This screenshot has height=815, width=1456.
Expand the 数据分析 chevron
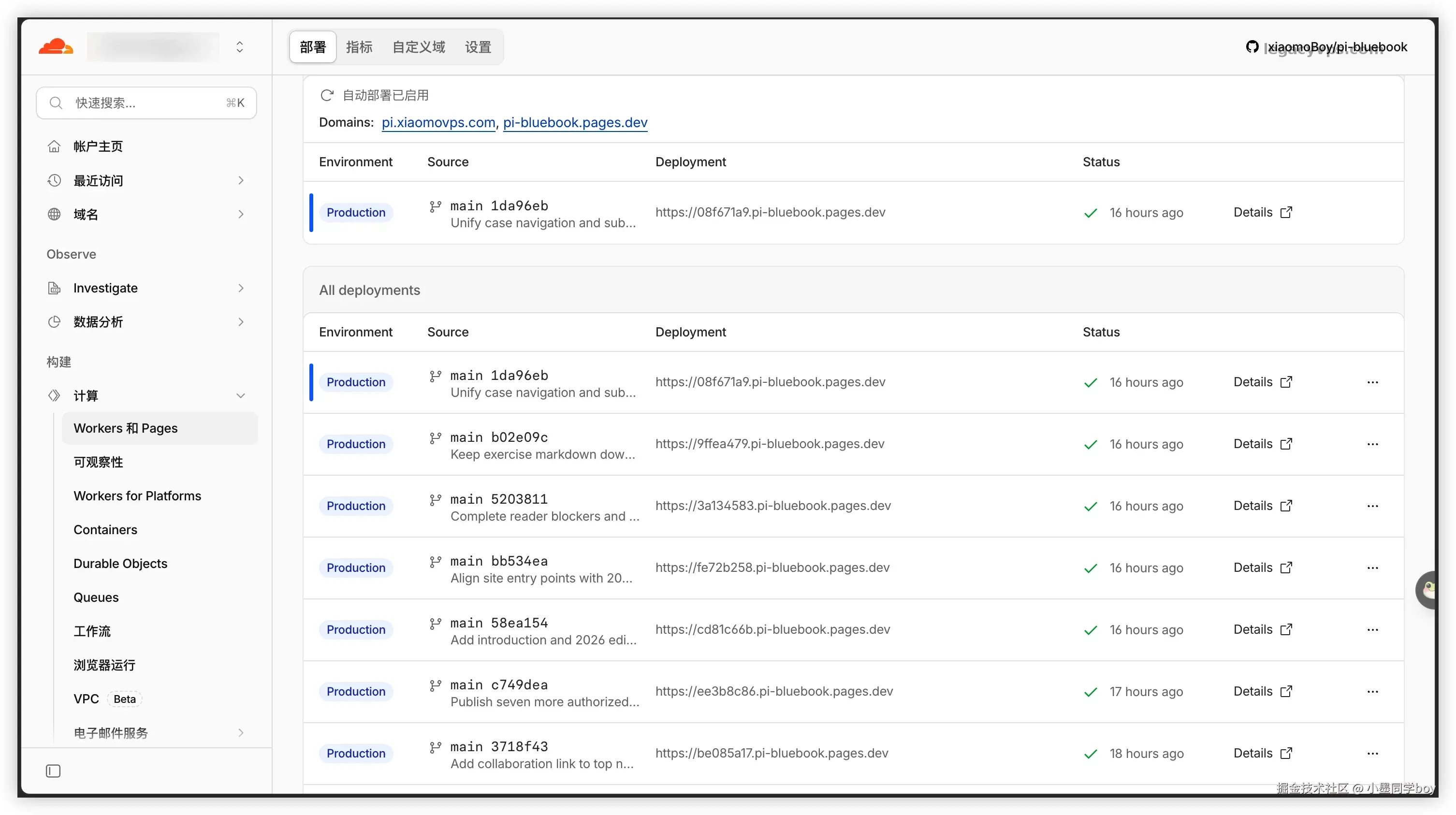241,322
